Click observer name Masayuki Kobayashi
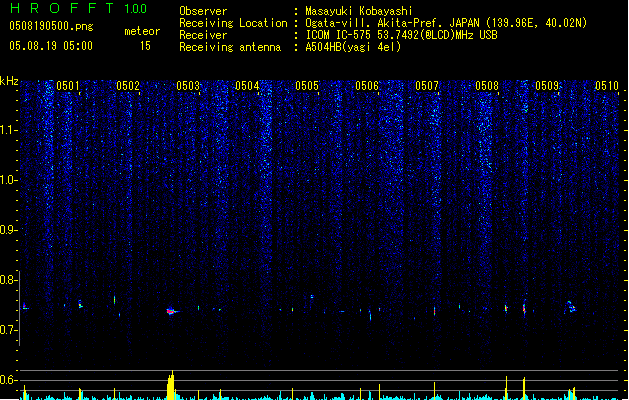The height and width of the screenshot is (400, 629). [x=359, y=11]
